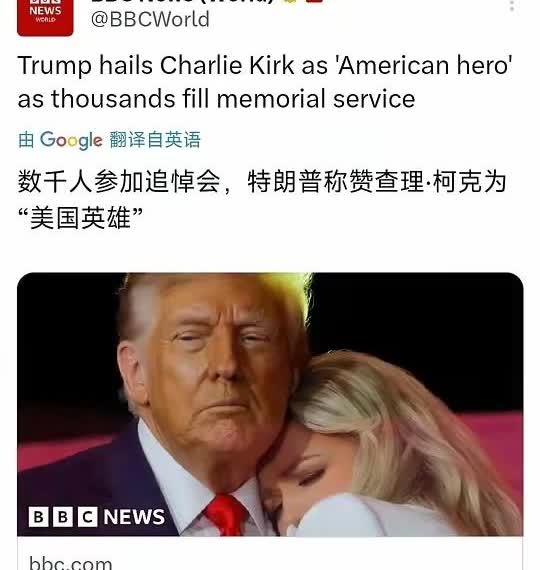The width and height of the screenshot is (540, 570).
Task: Click the red tie in preview photo
Action: 226,514
